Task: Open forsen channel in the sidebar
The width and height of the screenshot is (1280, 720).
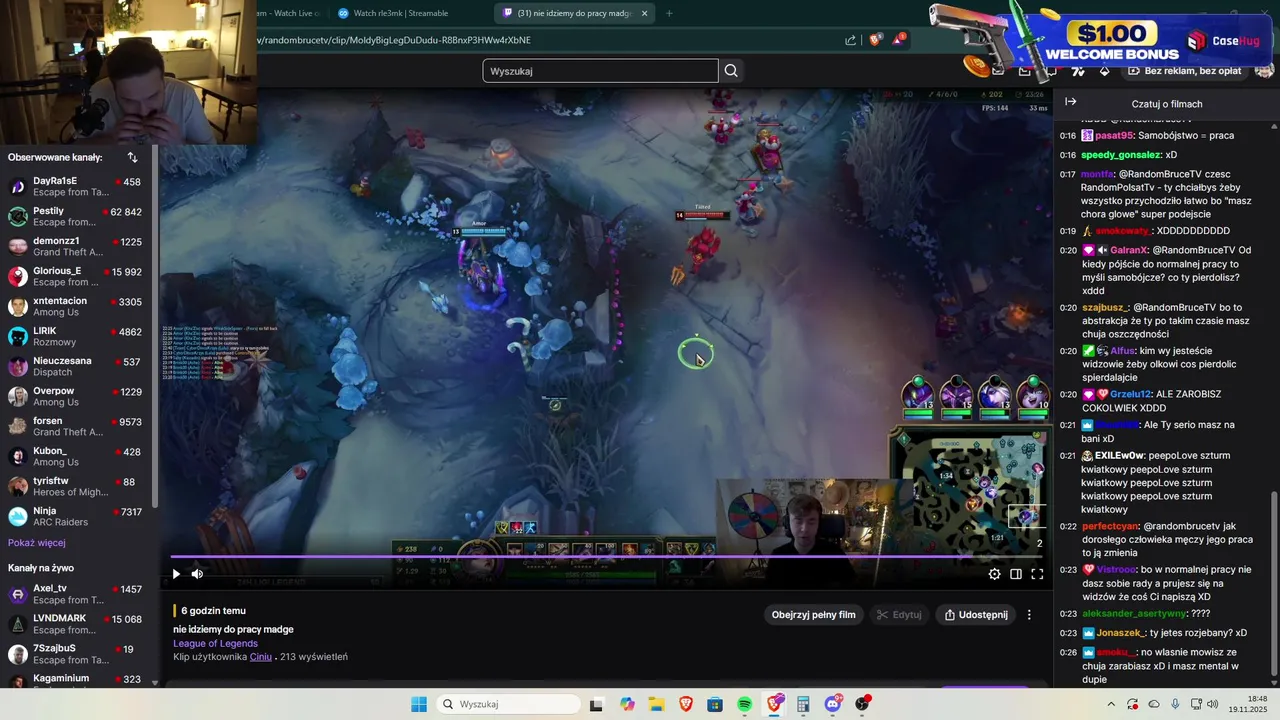Action: point(75,427)
